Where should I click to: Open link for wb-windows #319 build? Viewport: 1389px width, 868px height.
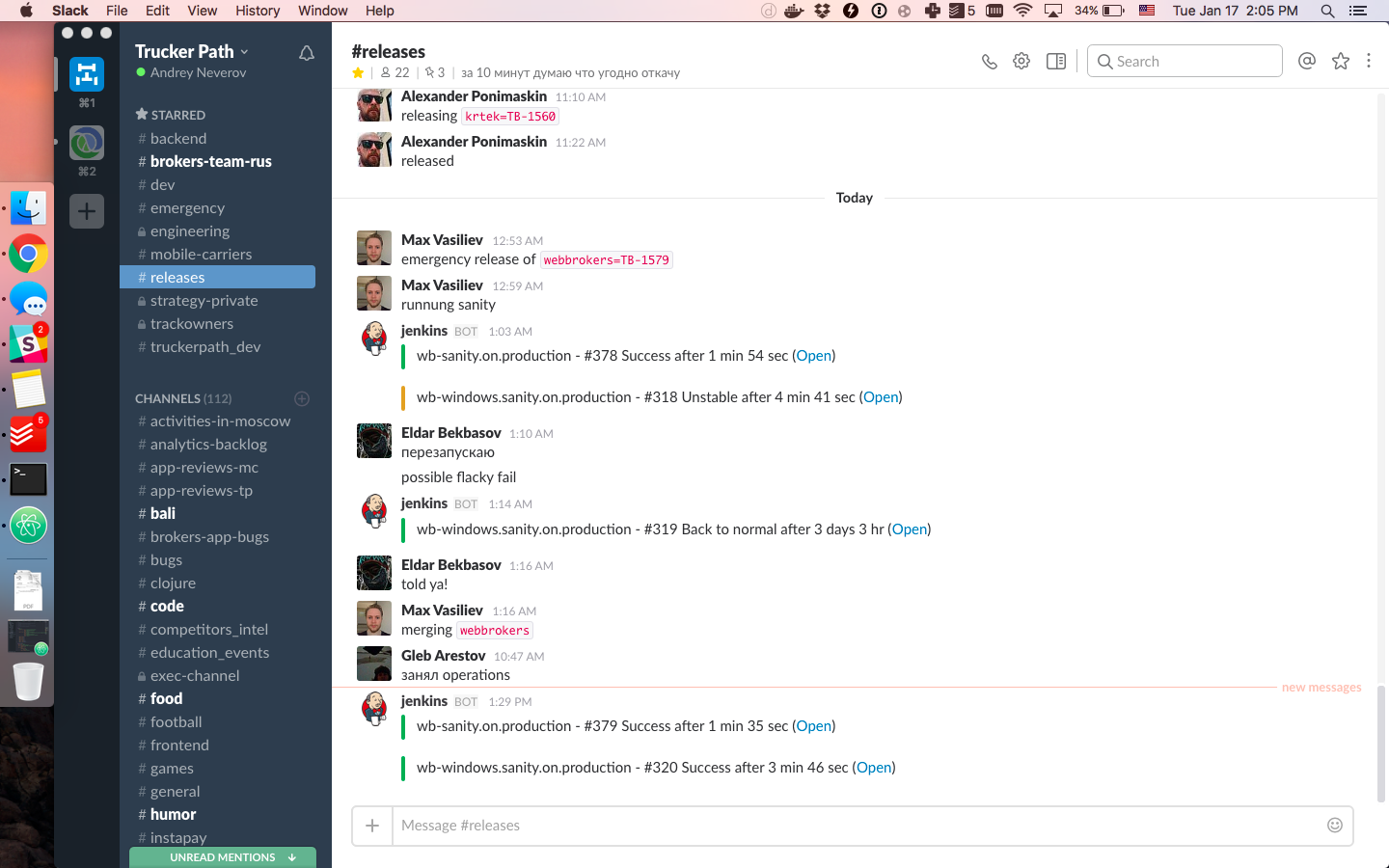(910, 529)
